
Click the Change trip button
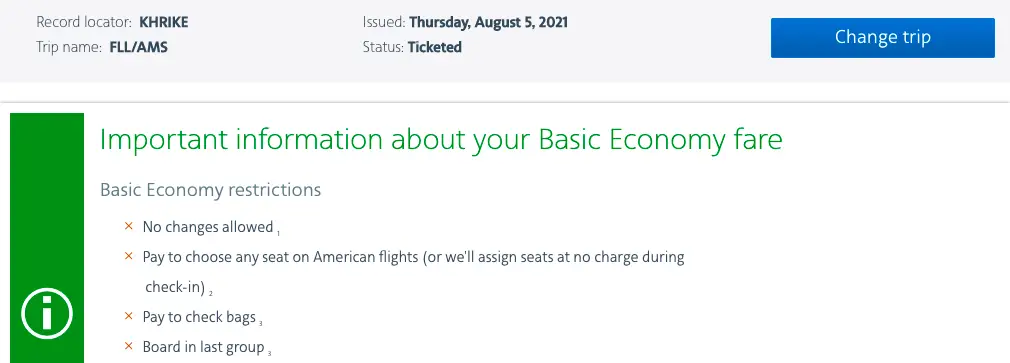[882, 37]
